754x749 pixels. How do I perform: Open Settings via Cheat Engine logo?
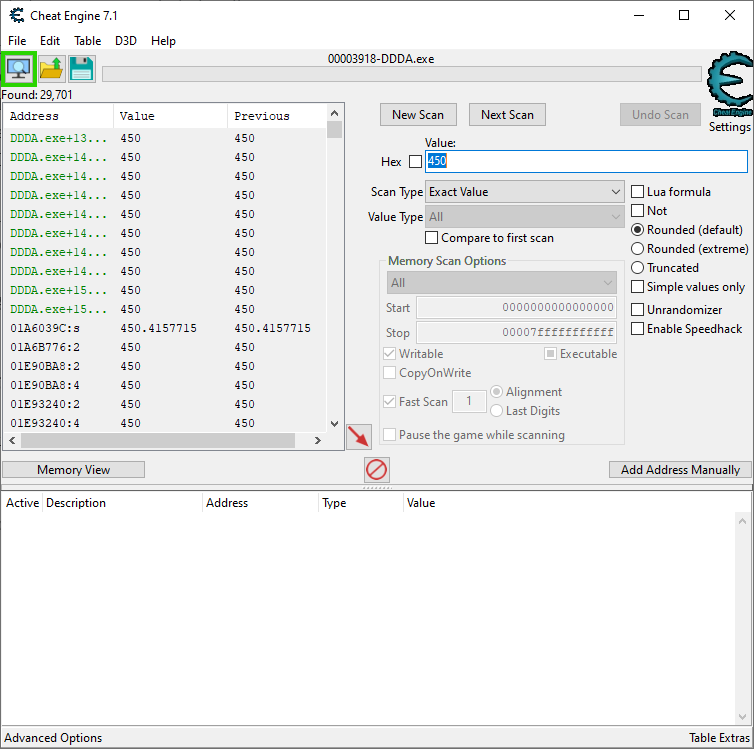(729, 91)
